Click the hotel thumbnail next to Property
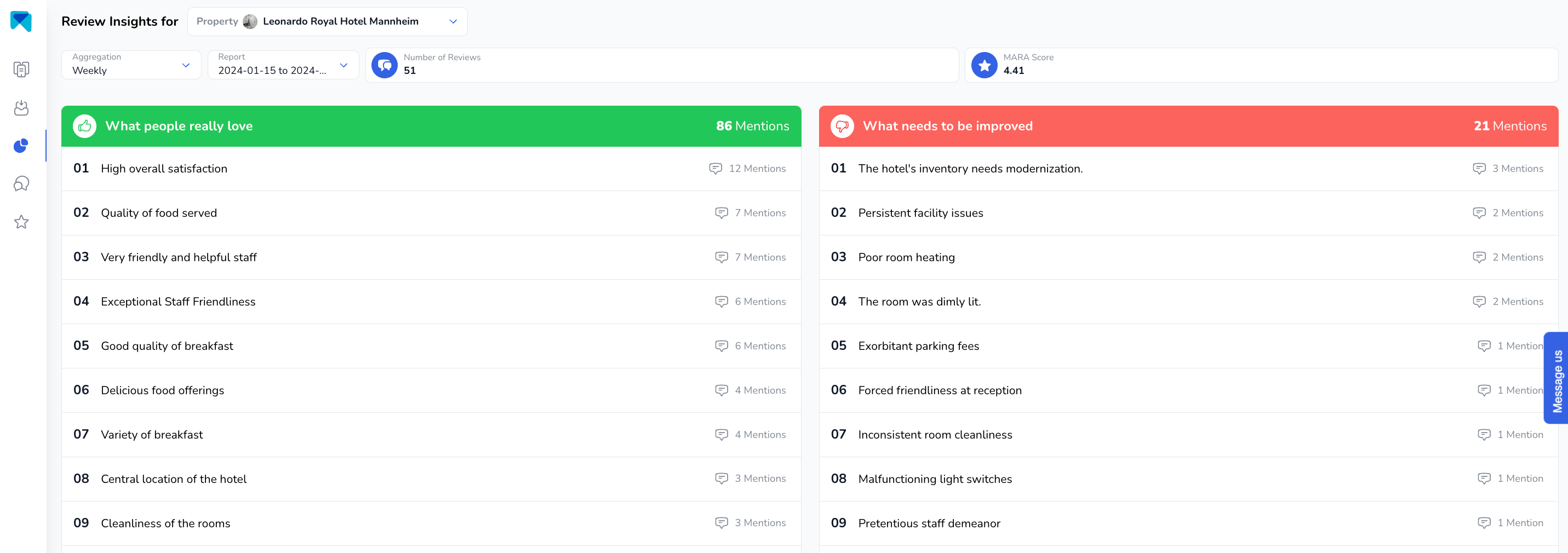 coord(250,22)
